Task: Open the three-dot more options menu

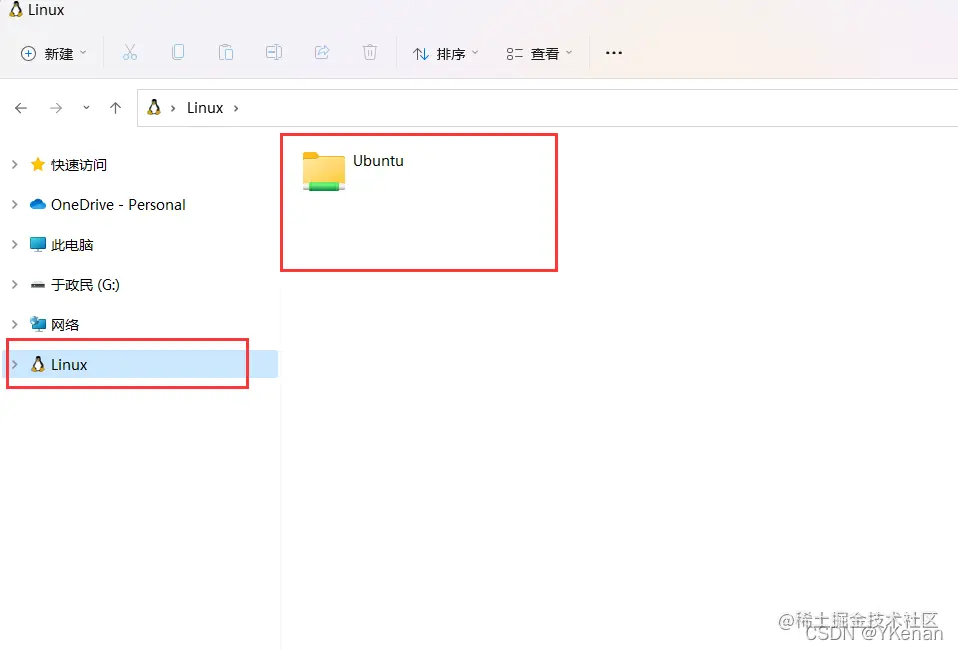Action: coord(613,53)
